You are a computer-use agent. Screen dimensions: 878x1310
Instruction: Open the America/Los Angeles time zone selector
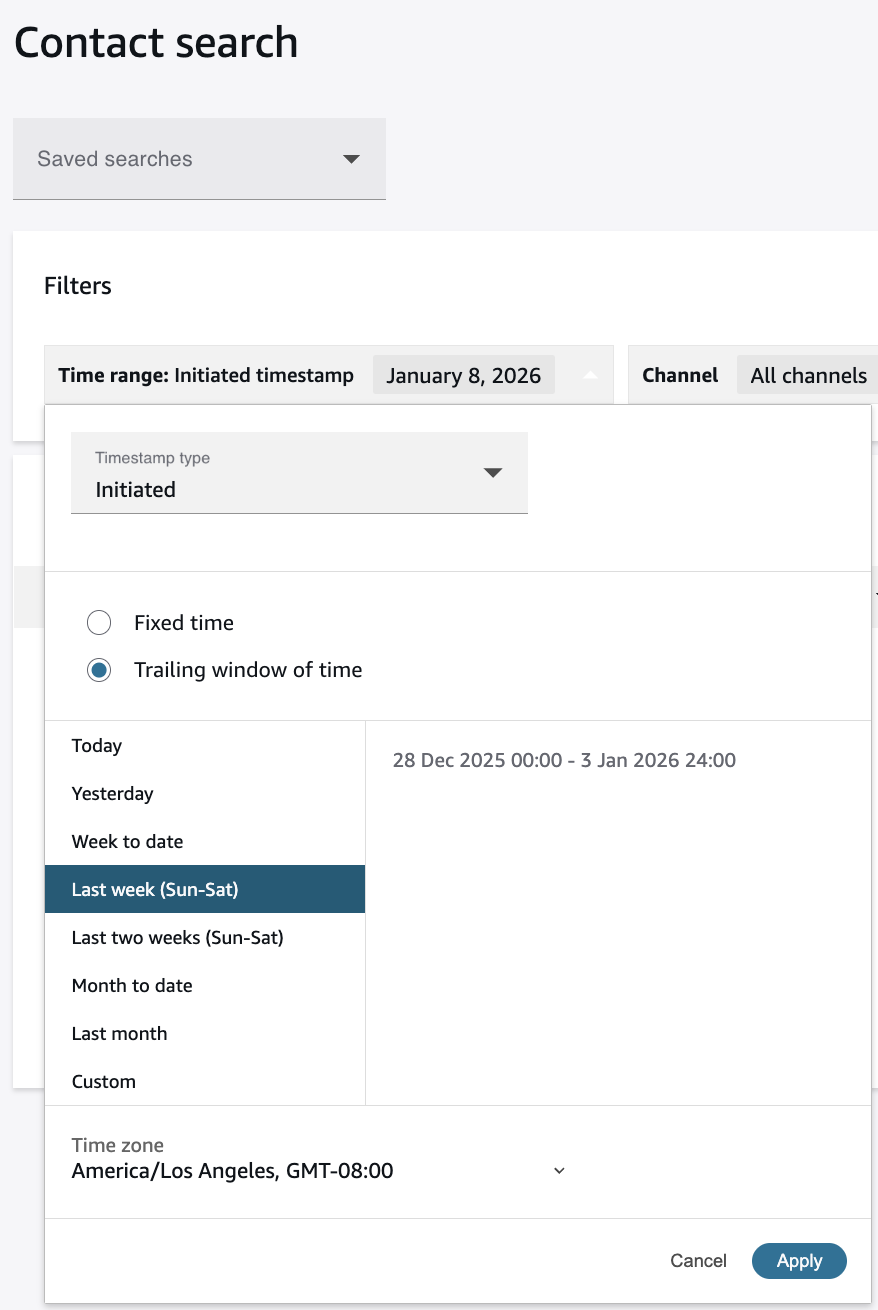232,1171
